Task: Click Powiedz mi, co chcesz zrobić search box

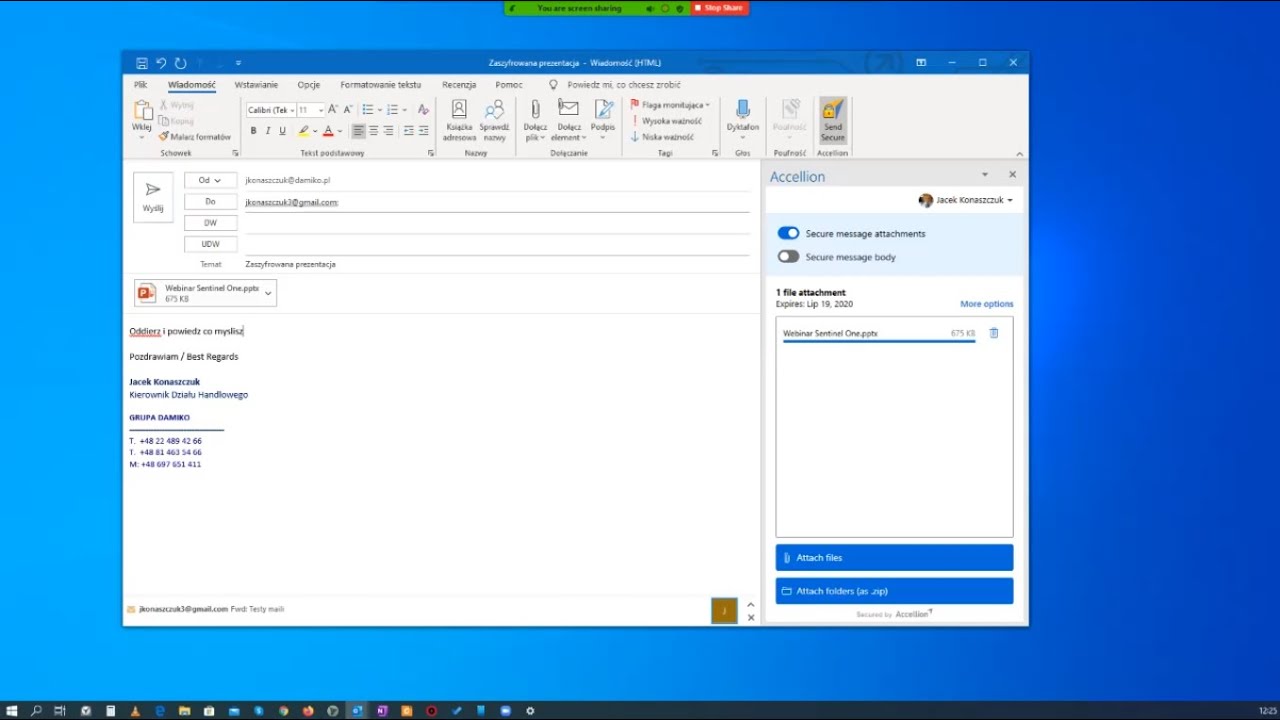Action: 624,85
